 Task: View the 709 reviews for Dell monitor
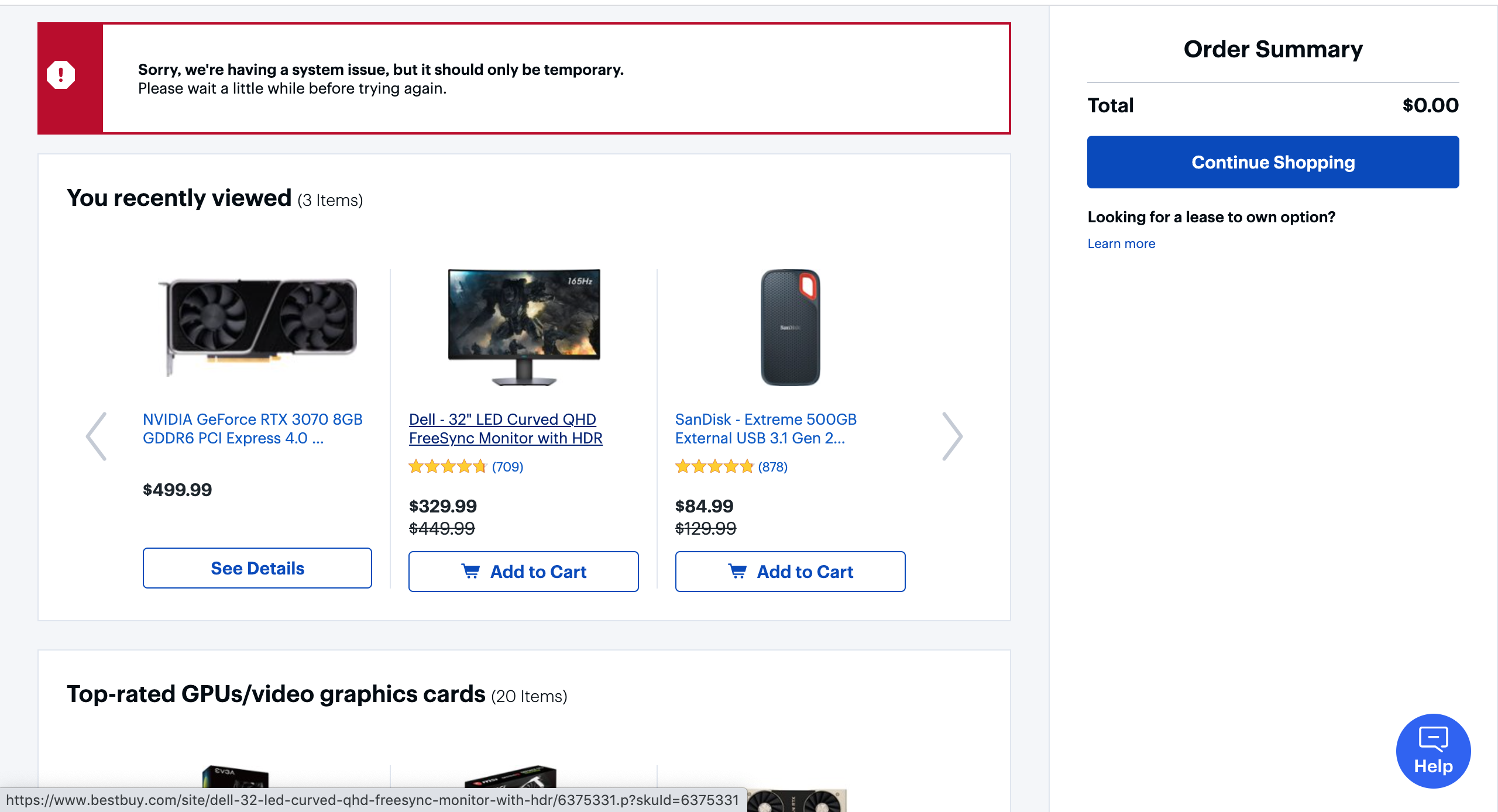[507, 467]
